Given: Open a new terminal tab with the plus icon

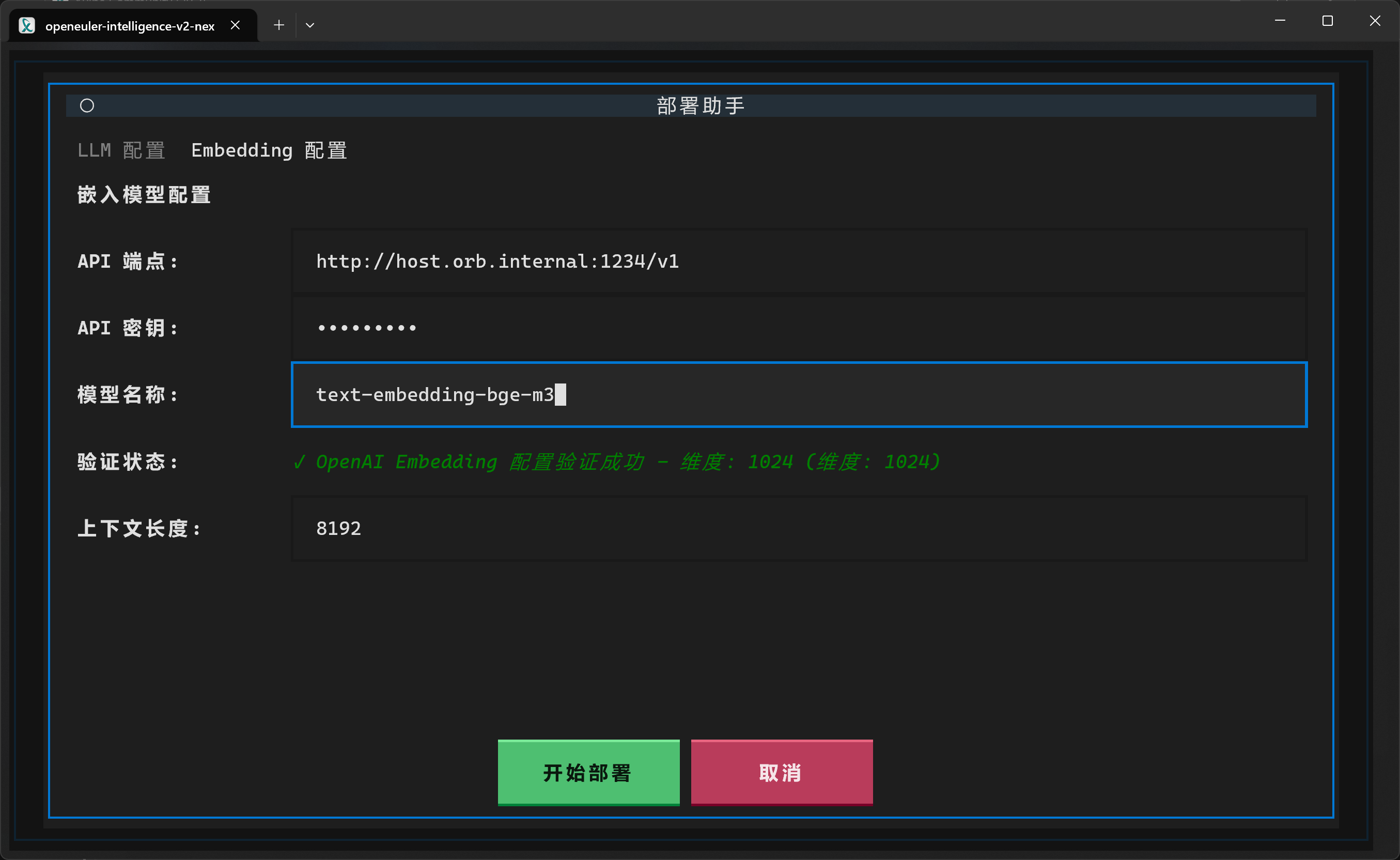Looking at the screenshot, I should pos(278,24).
